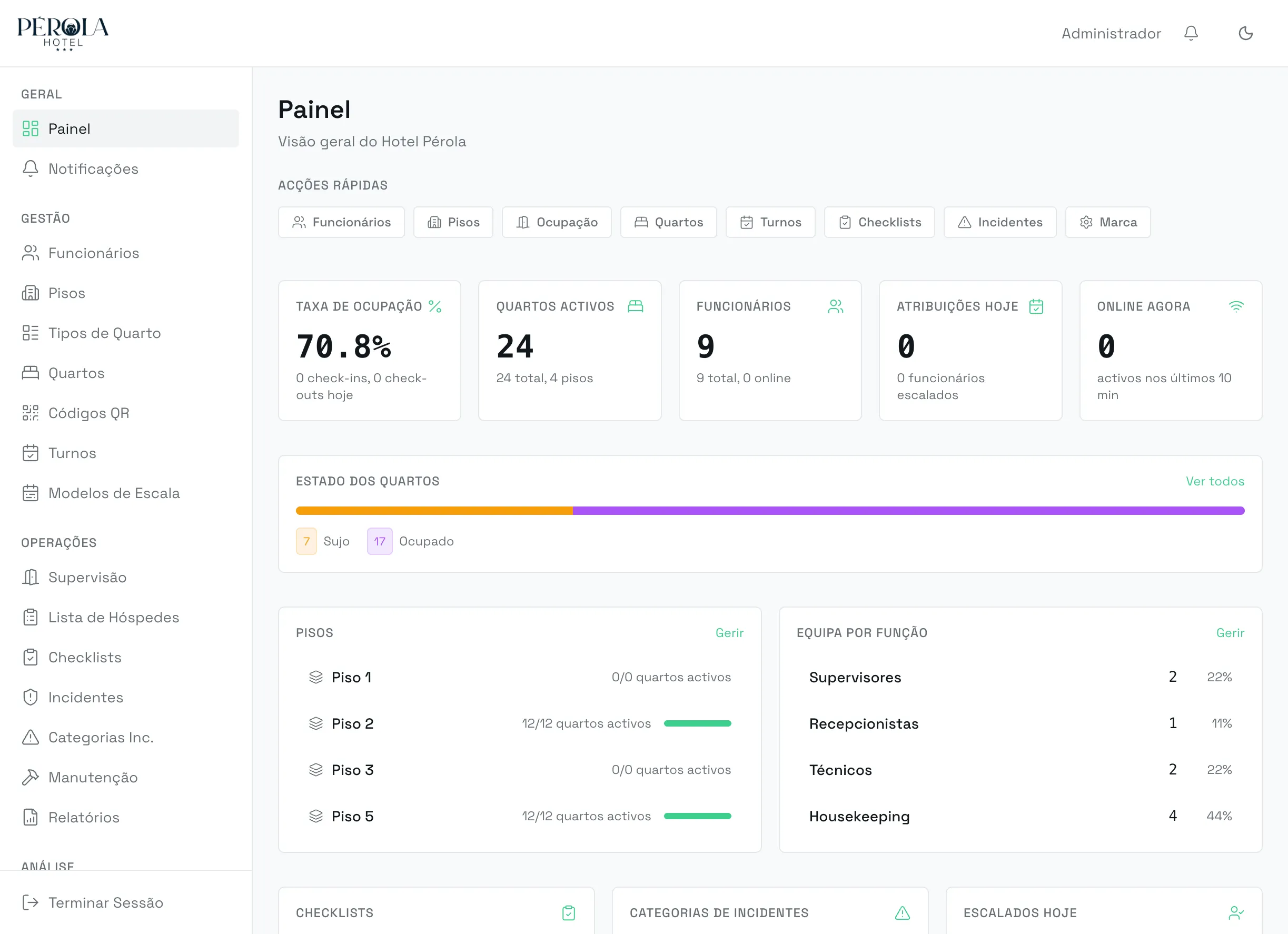Click the Manutenção hammer icon in sidebar

[30, 777]
